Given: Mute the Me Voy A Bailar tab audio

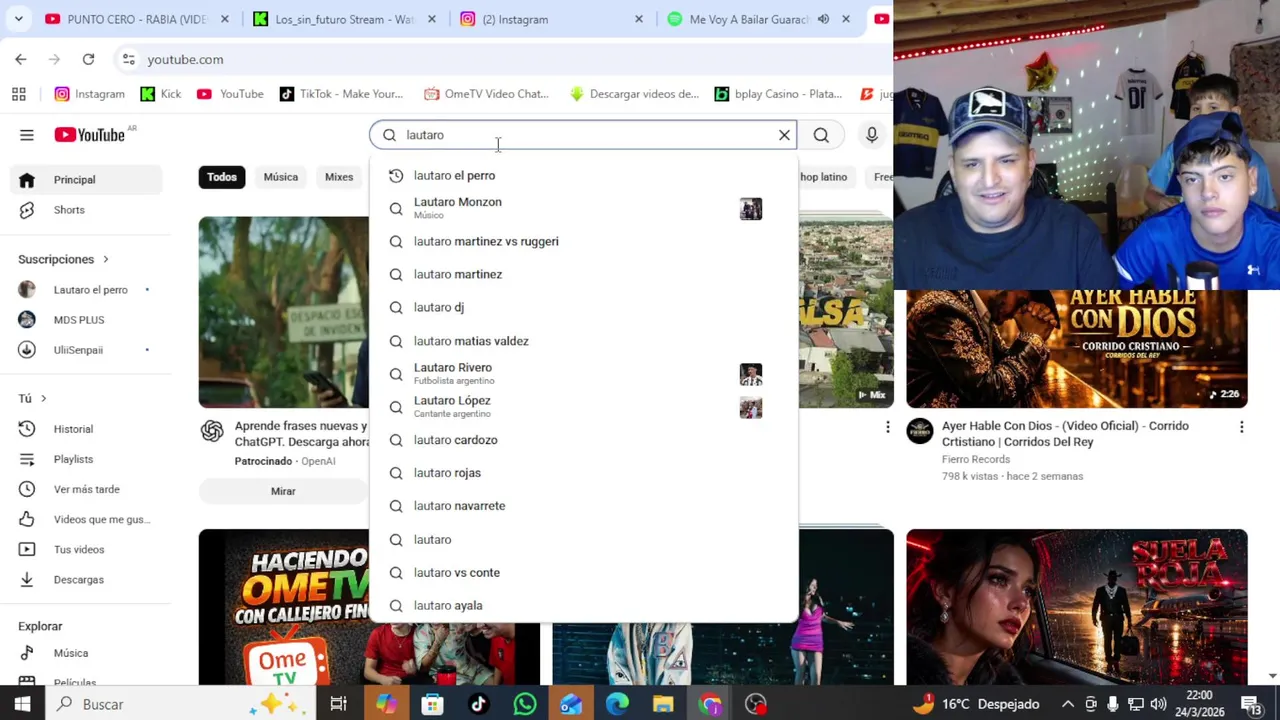Looking at the screenshot, I should pos(823,19).
